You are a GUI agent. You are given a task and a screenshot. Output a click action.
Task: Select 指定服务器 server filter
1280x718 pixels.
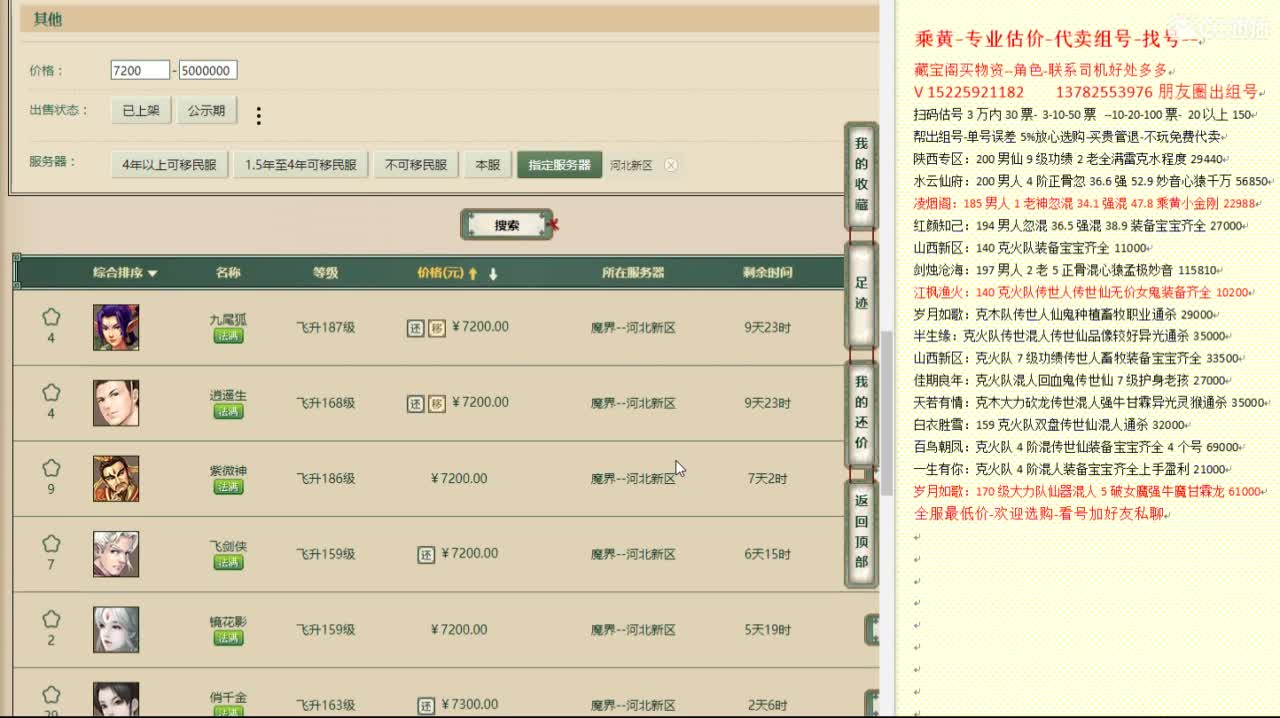coord(560,165)
